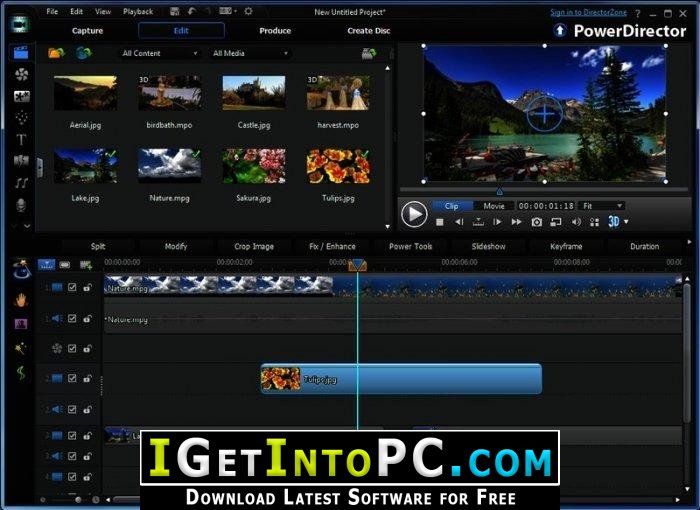
Task: Switch to the Produce tab
Action: [275, 31]
